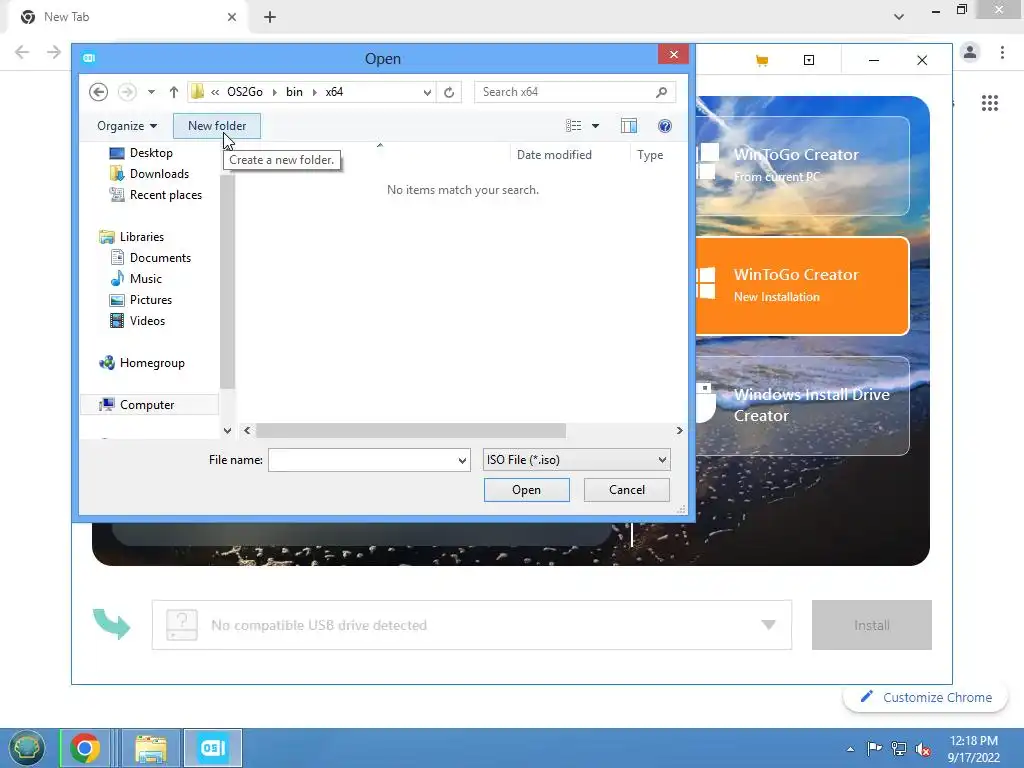Open Chrome from the taskbar
This screenshot has width=1024, height=768.
point(85,748)
